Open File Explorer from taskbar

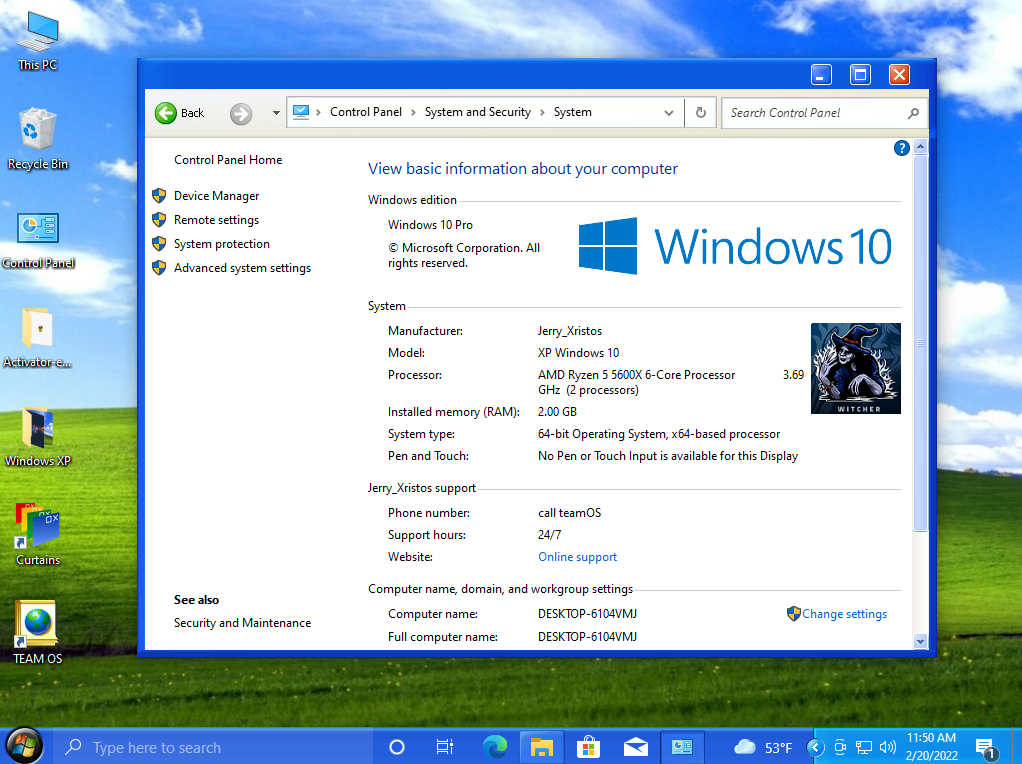(x=541, y=747)
